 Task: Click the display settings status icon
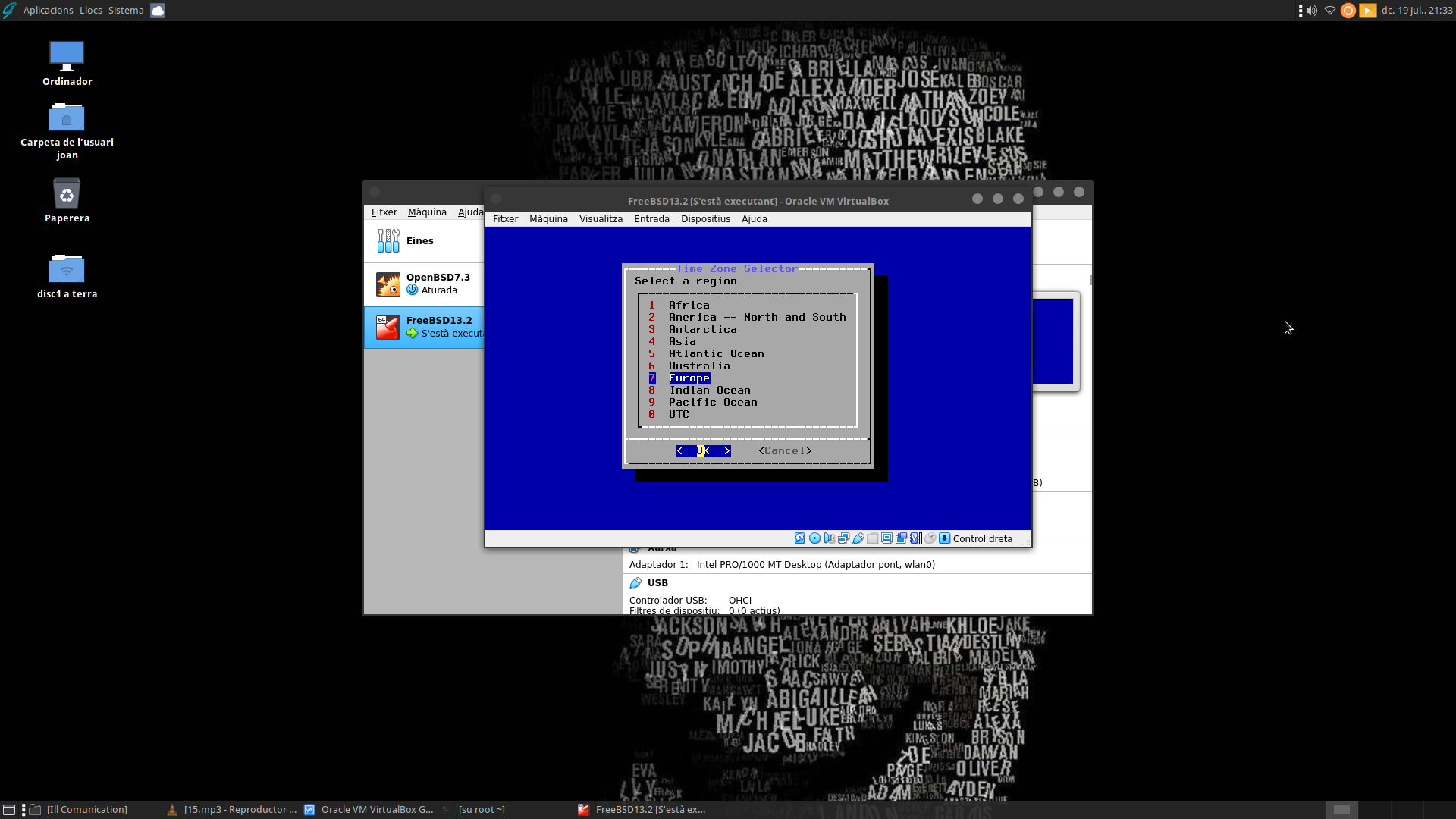tap(886, 538)
